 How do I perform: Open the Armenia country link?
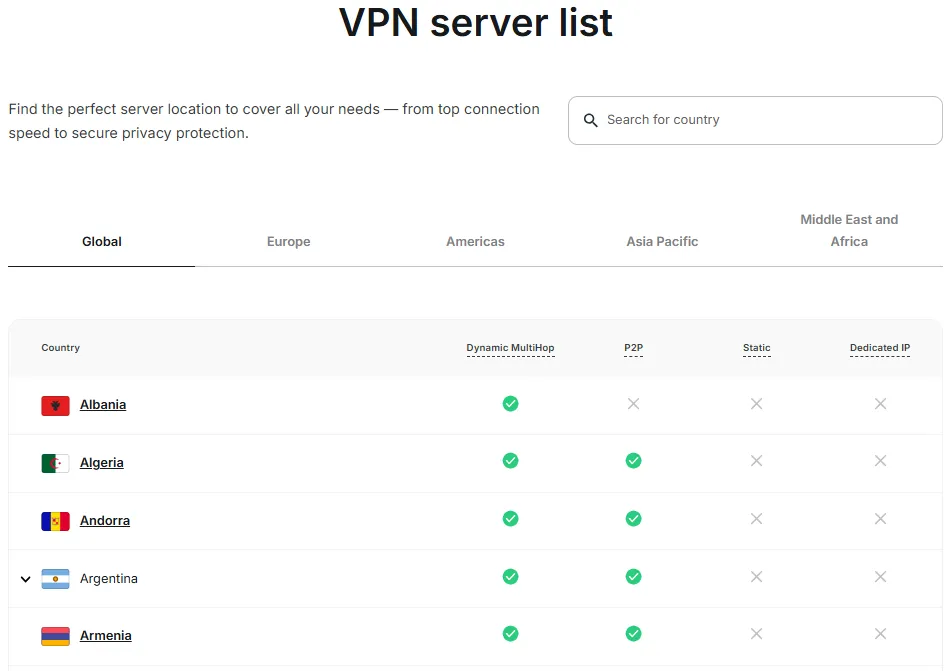[x=106, y=636]
